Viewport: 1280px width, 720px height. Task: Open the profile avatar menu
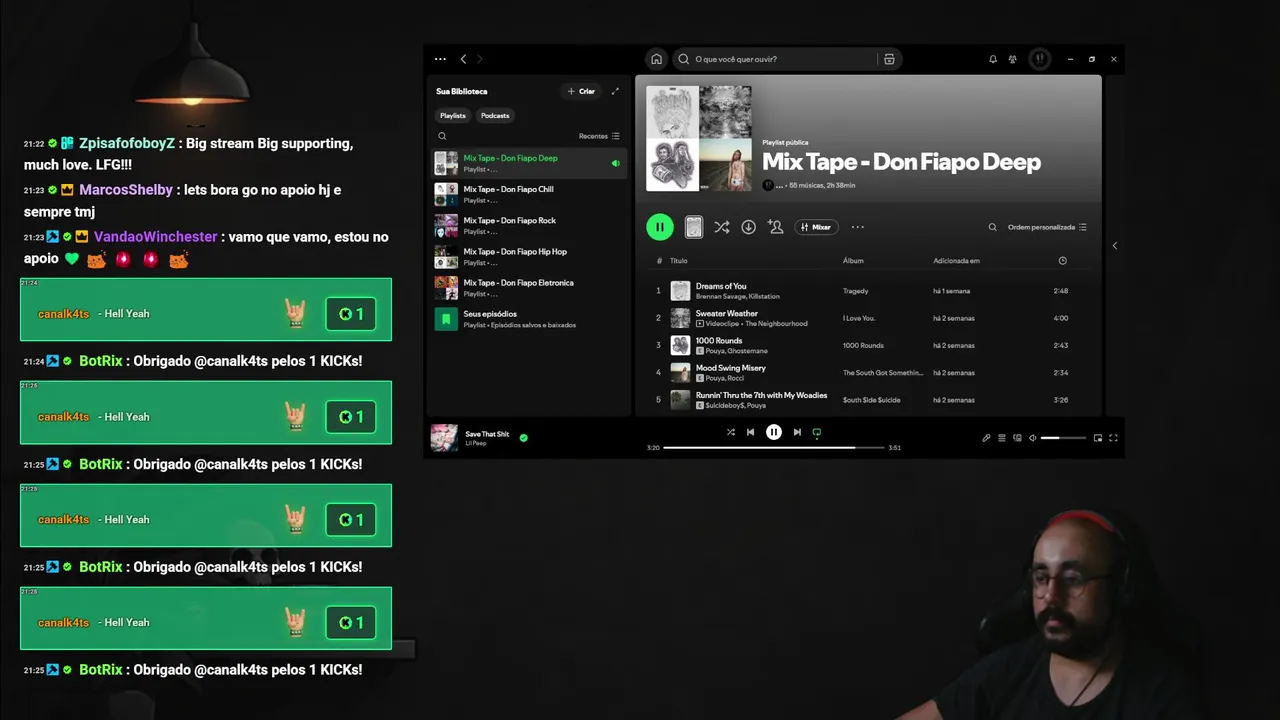pos(1040,59)
